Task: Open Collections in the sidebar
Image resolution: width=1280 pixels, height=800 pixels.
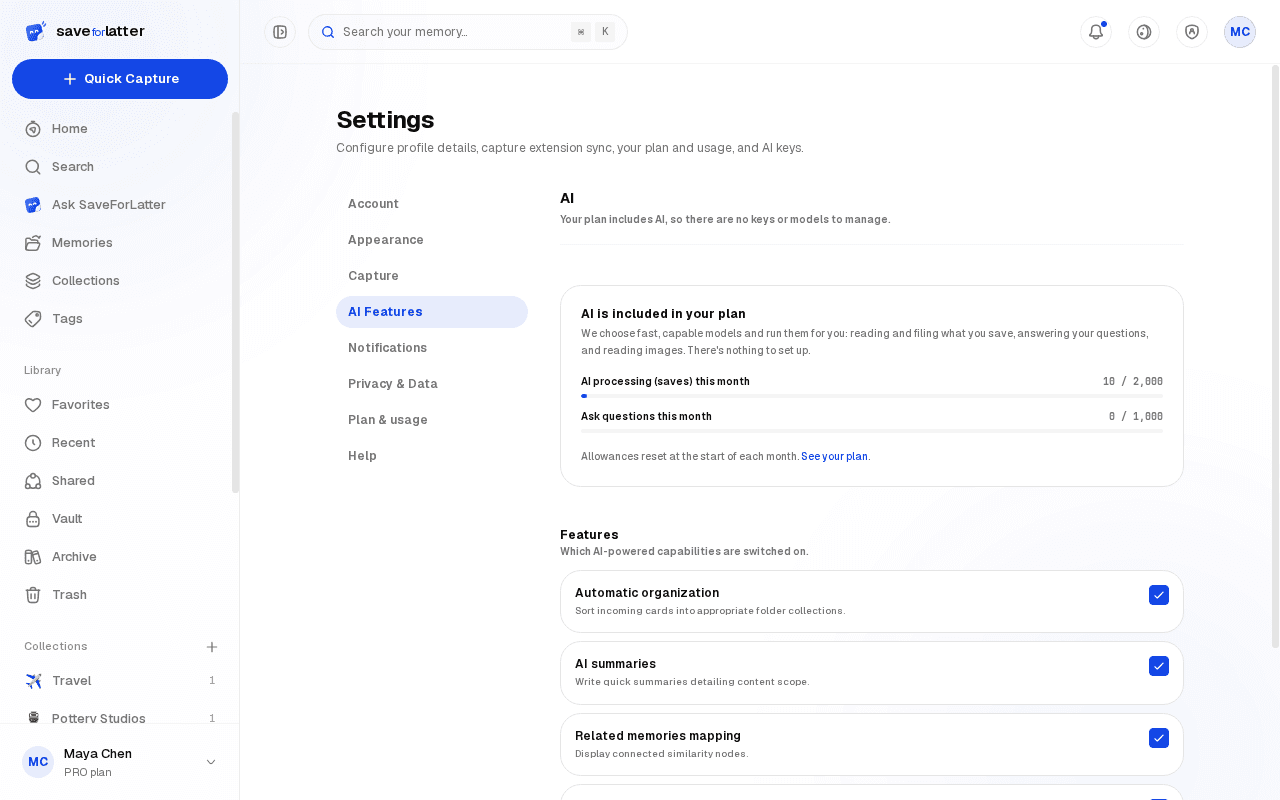Action: tap(120, 281)
